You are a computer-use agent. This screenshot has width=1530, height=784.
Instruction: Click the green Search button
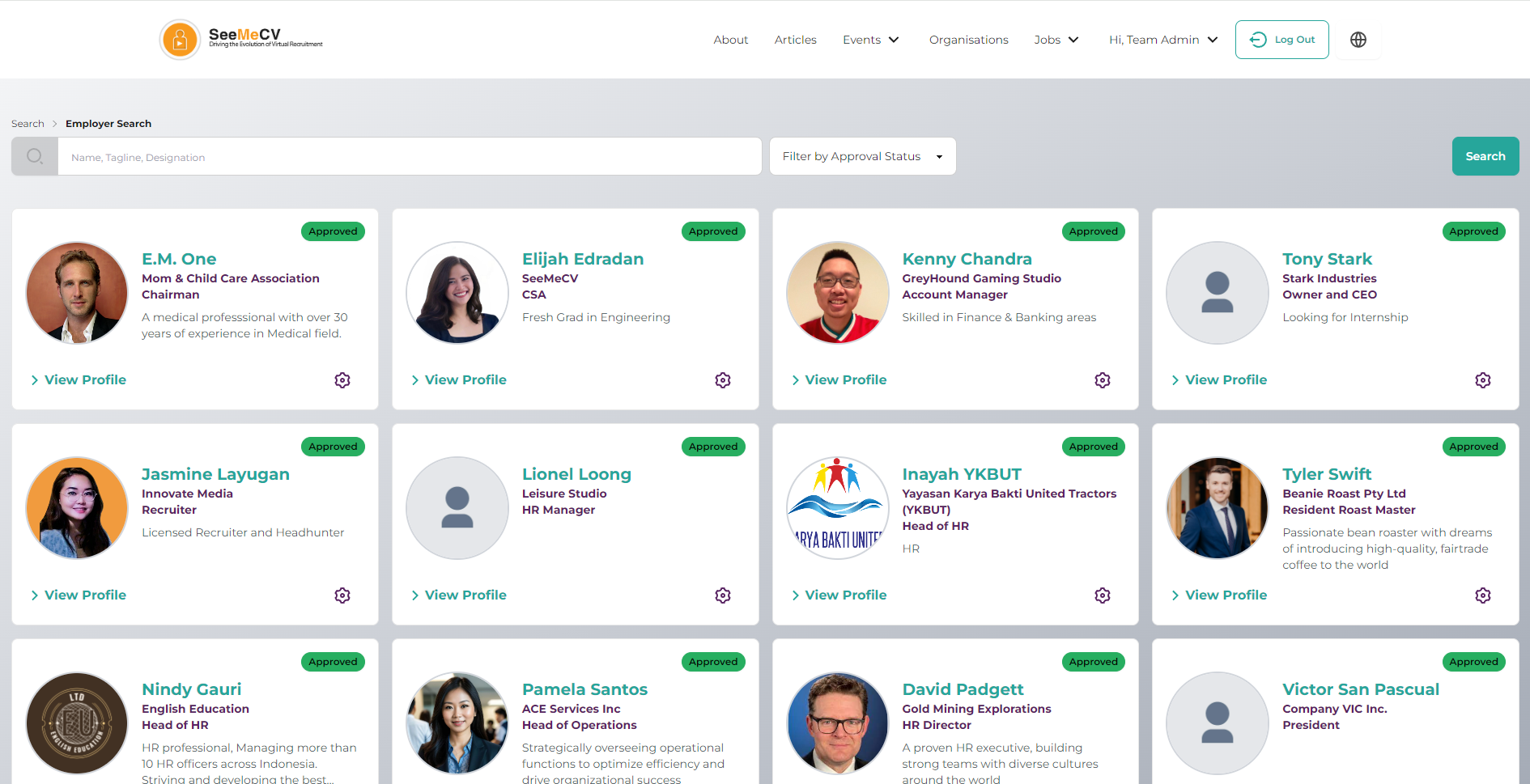click(x=1485, y=156)
